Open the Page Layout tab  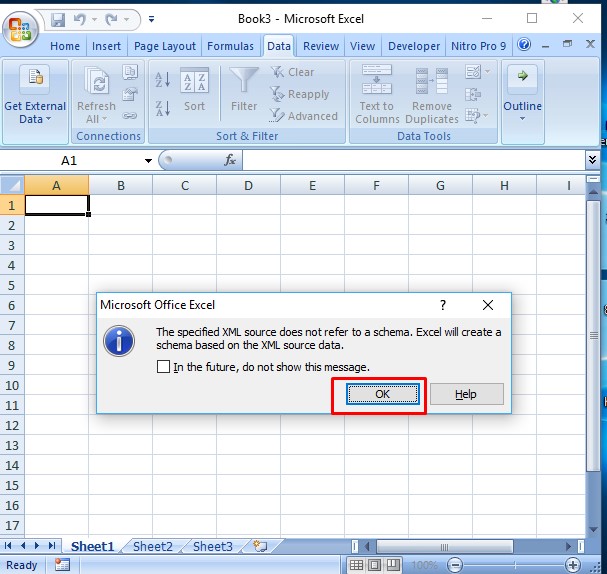pos(165,46)
